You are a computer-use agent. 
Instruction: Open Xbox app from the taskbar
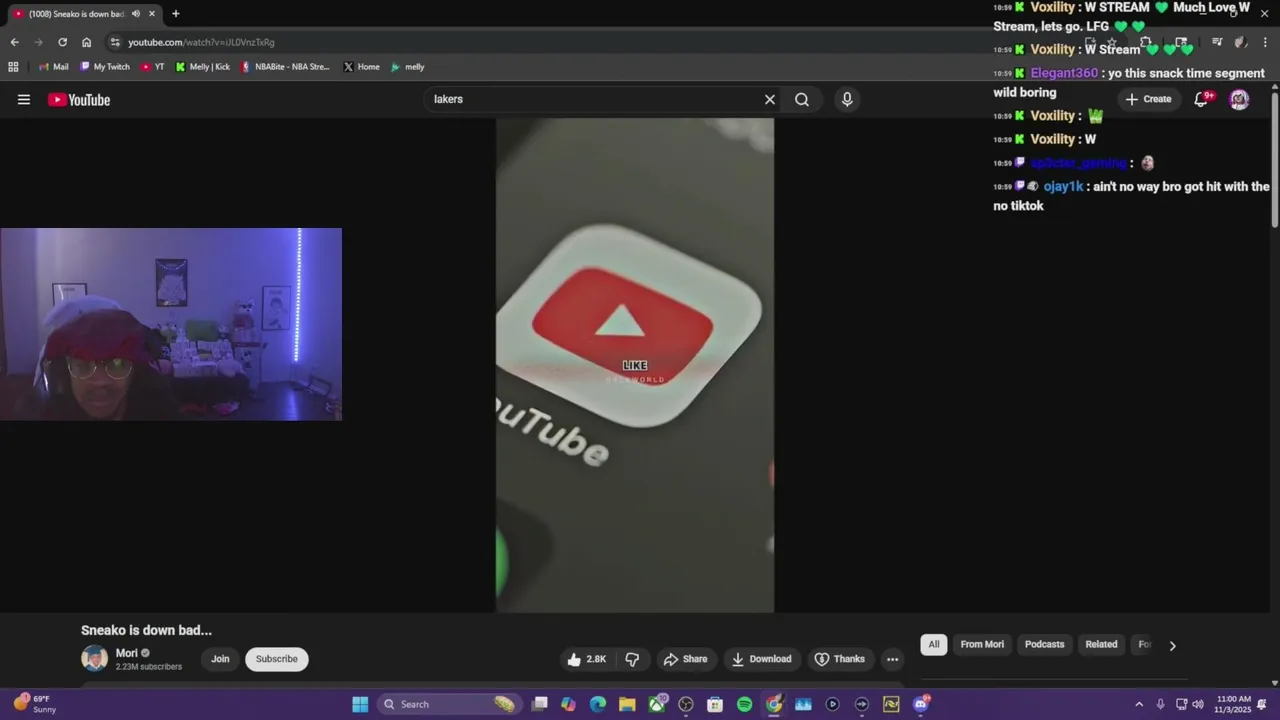[x=656, y=704]
